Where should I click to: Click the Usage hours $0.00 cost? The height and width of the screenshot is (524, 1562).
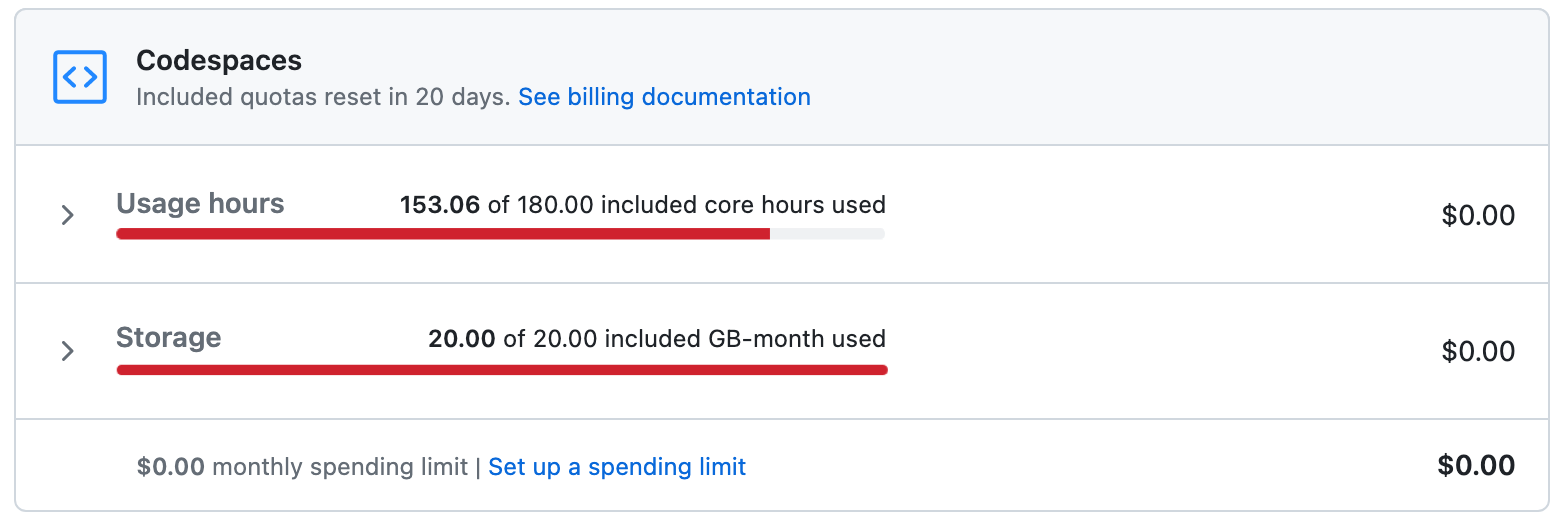(1478, 215)
